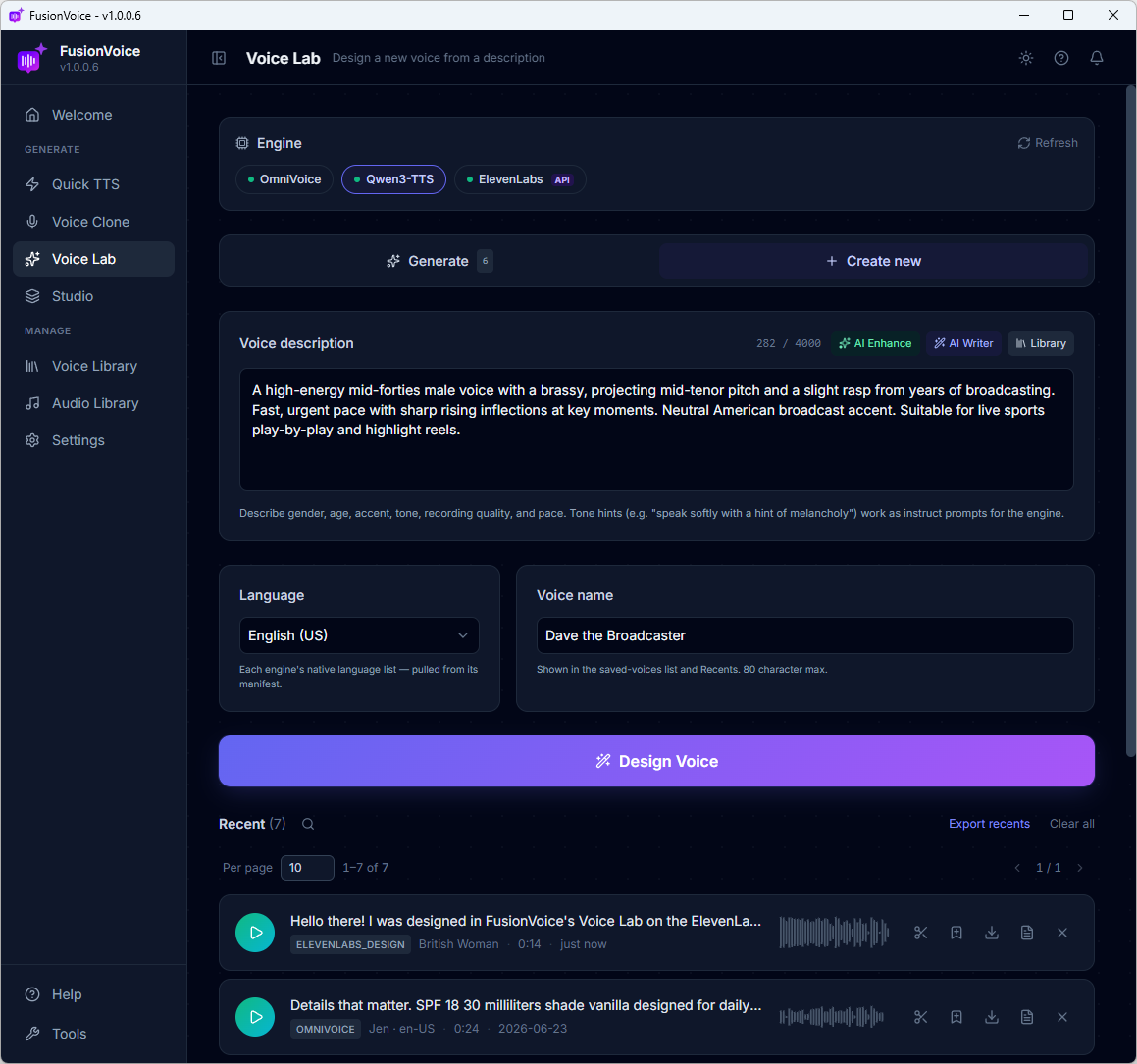Open document icon of 'Details that matter' clip
Viewport: 1137px width, 1064px height.
coord(1027,1017)
